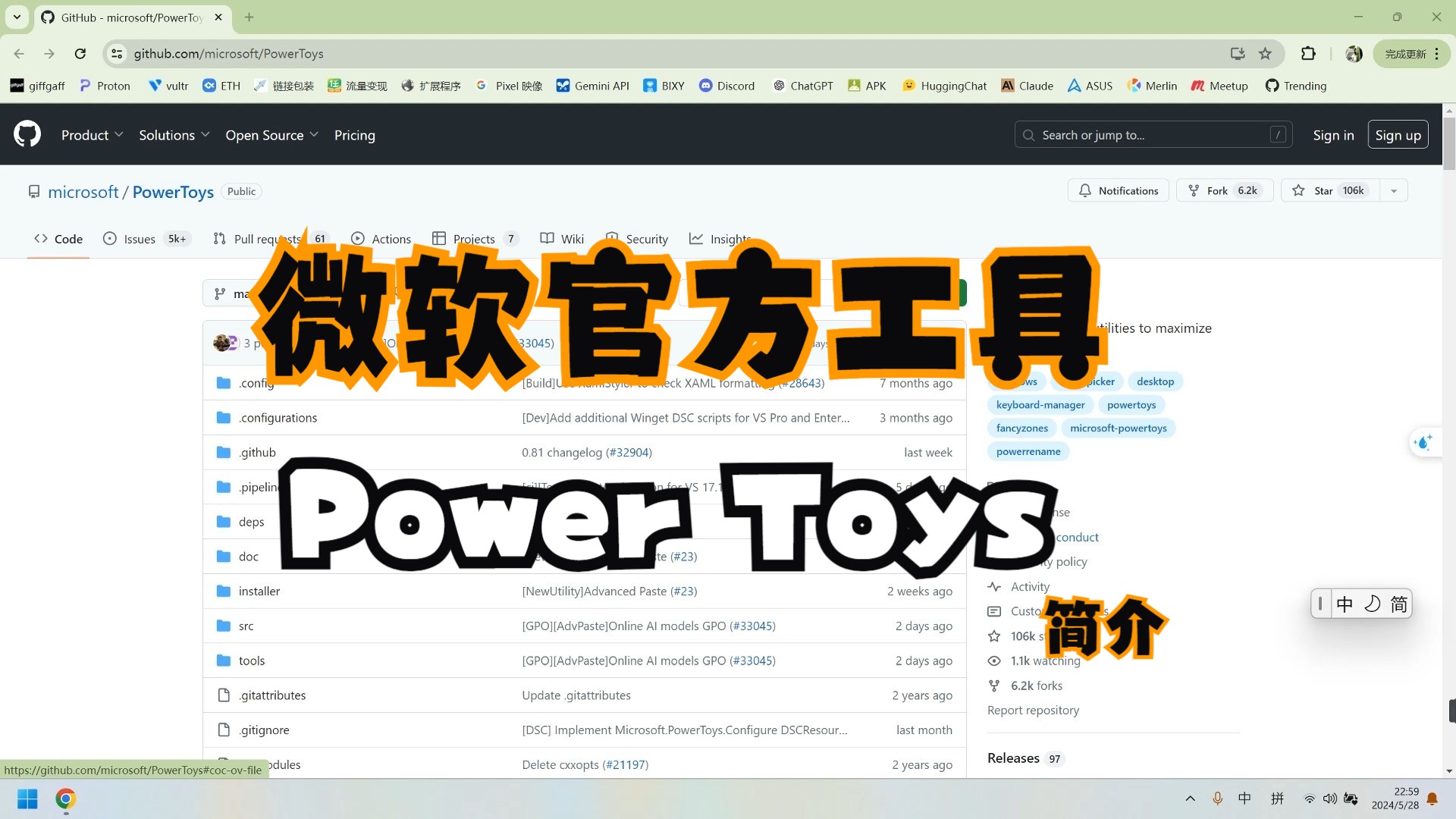Expand the Solutions dropdown menu
The width and height of the screenshot is (1456, 819).
click(x=174, y=135)
